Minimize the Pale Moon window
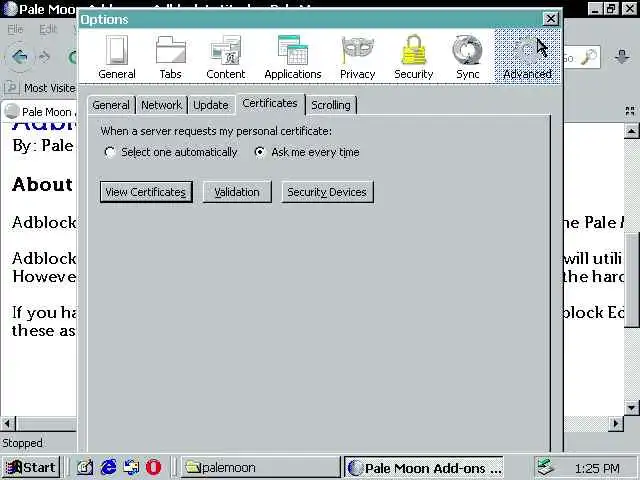Screen dimensions: 640x480 click(x=595, y=9)
